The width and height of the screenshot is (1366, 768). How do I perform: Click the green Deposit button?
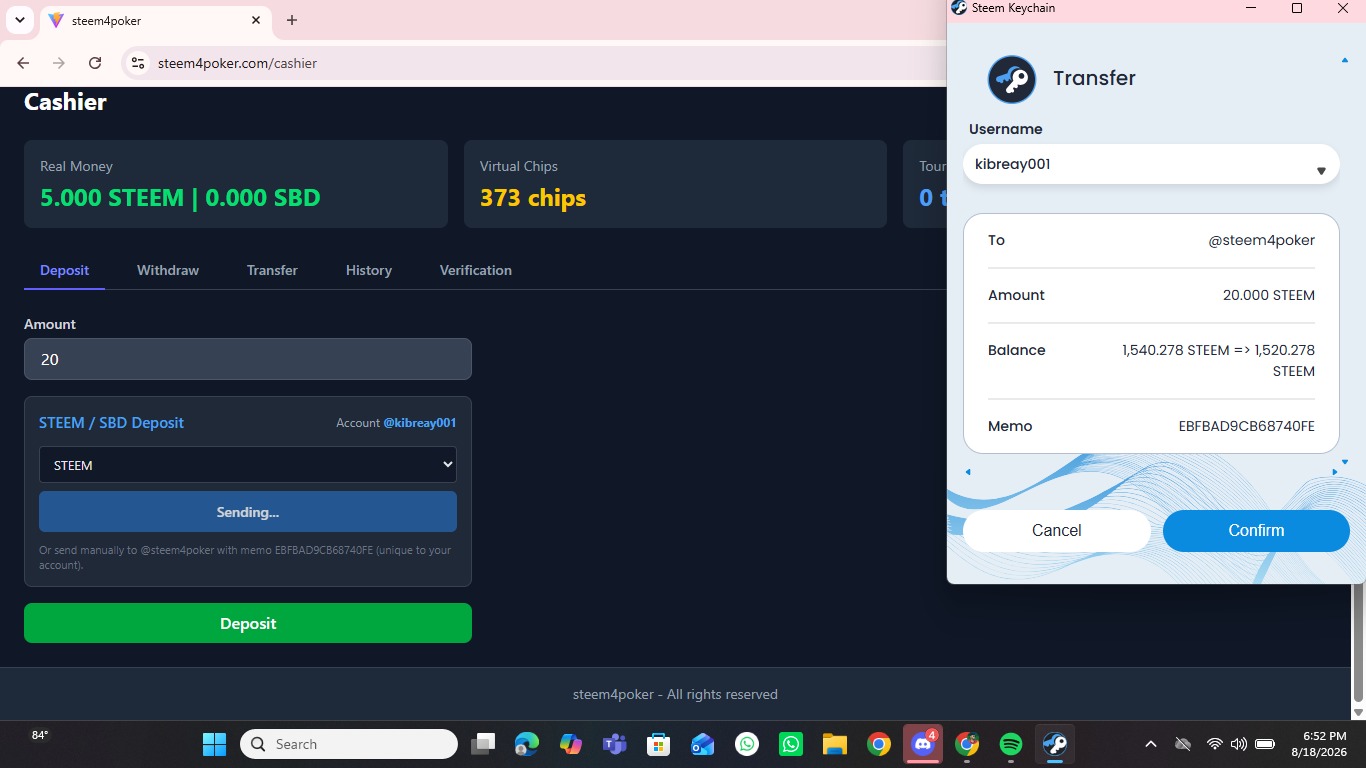point(248,623)
